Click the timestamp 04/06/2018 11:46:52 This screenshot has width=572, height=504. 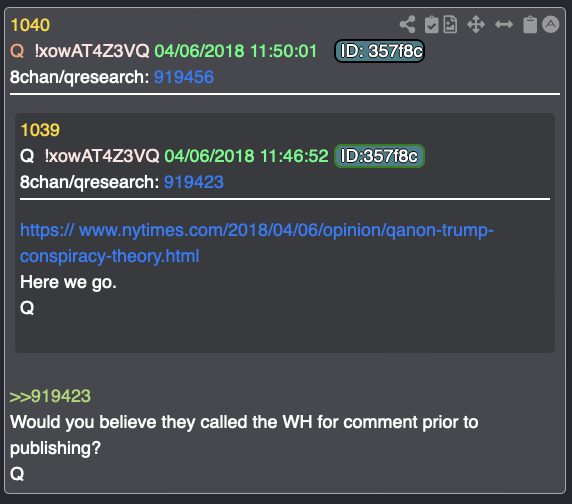coord(246,156)
